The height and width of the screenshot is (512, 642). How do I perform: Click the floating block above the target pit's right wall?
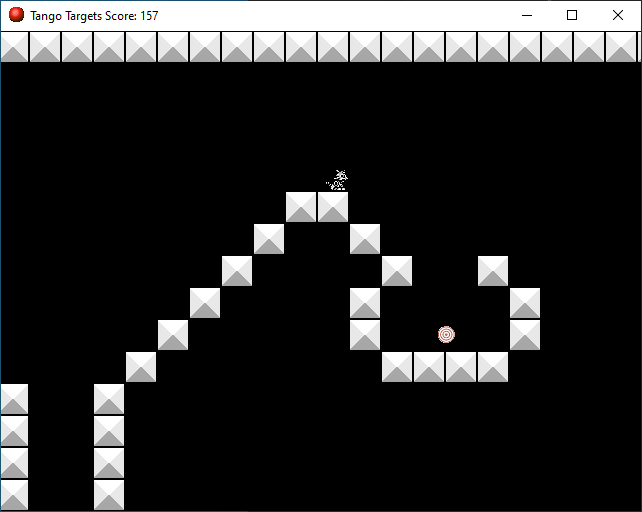pos(493,271)
